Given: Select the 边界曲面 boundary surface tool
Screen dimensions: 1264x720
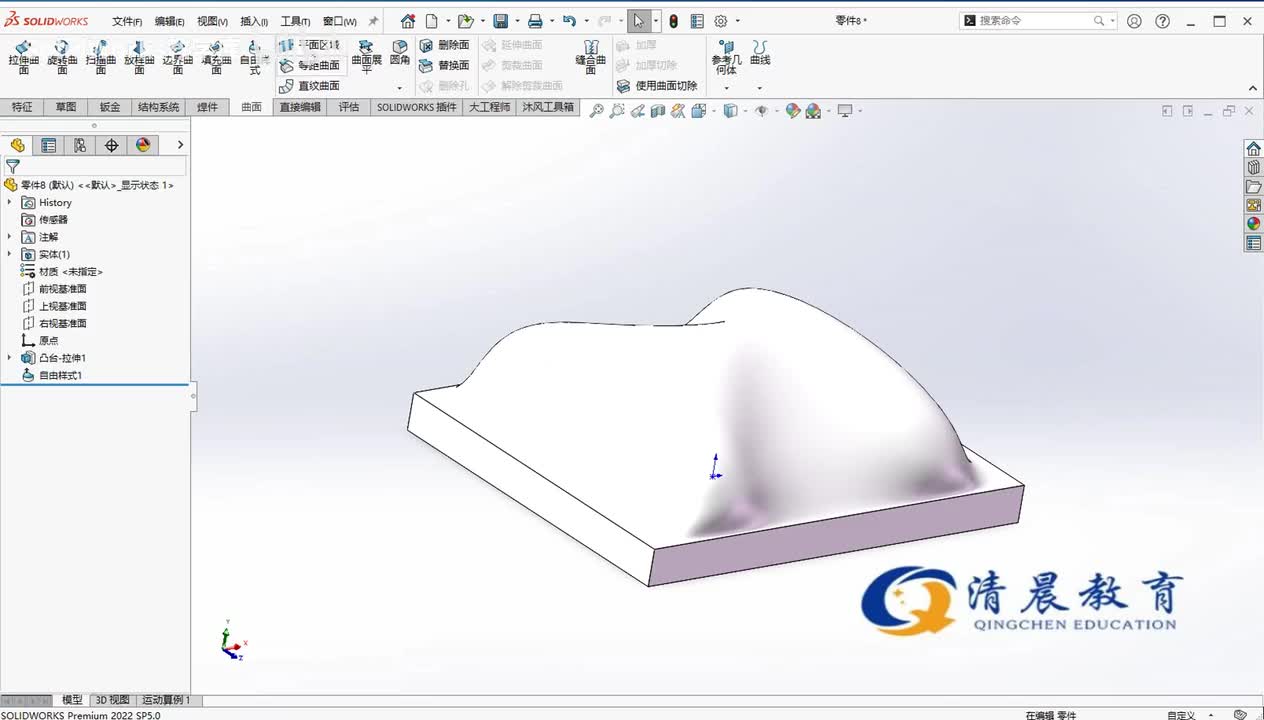Looking at the screenshot, I should (x=177, y=58).
